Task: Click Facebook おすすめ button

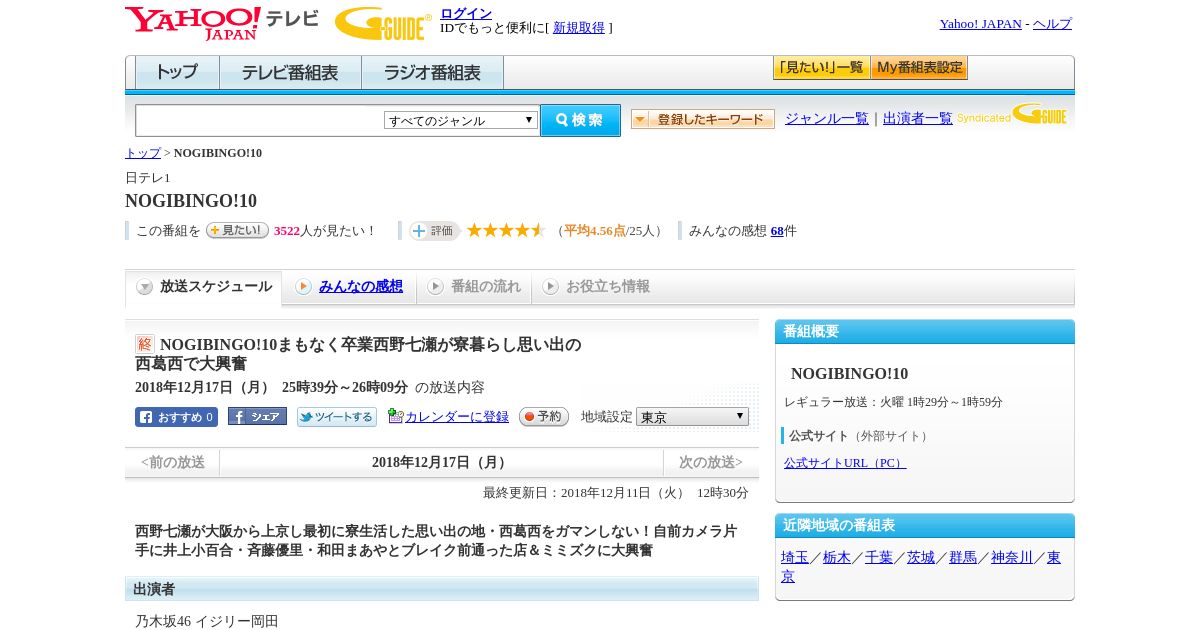Action: (176, 417)
